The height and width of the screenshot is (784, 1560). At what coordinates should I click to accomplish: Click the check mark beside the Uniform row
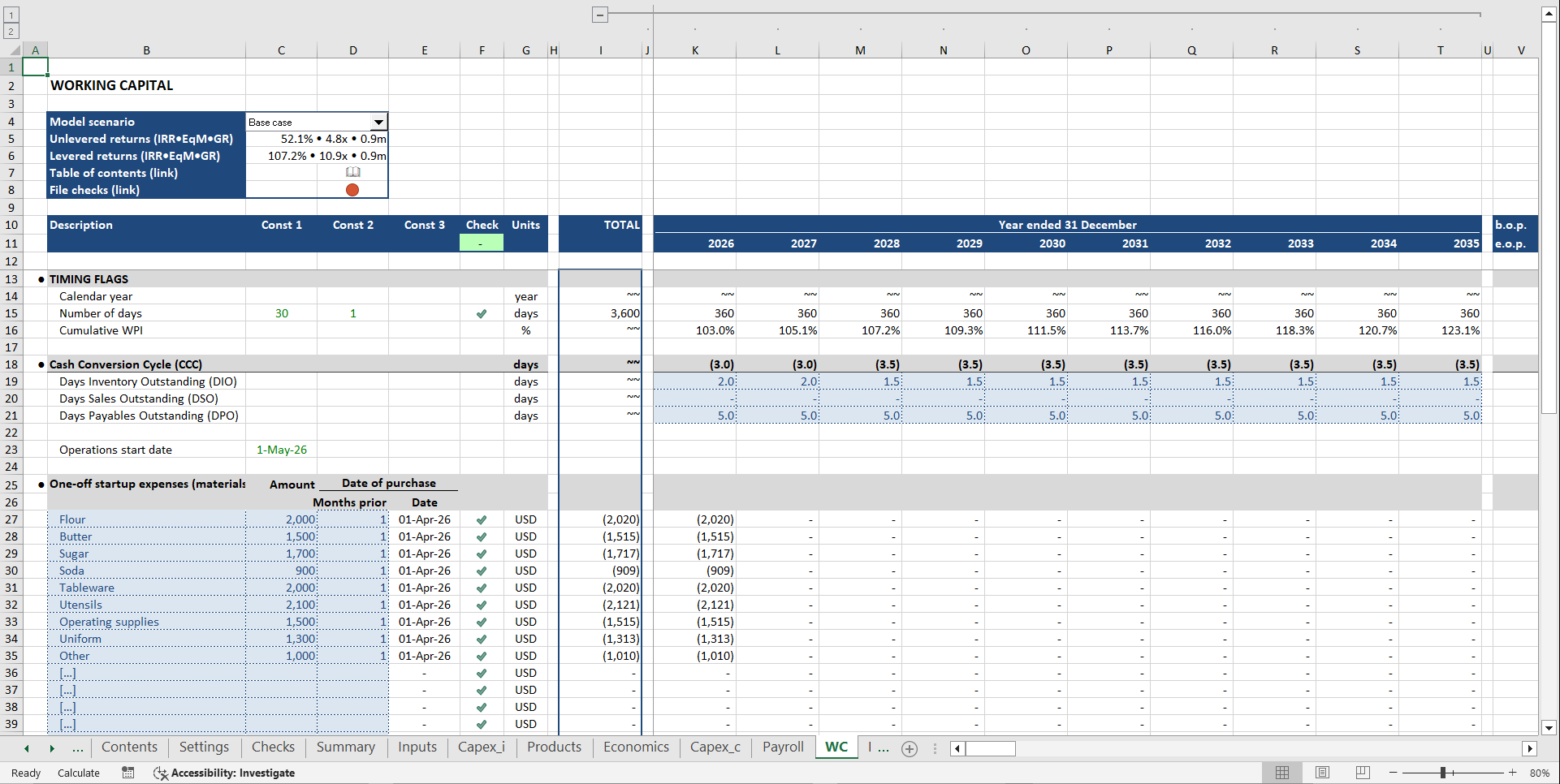tap(482, 639)
